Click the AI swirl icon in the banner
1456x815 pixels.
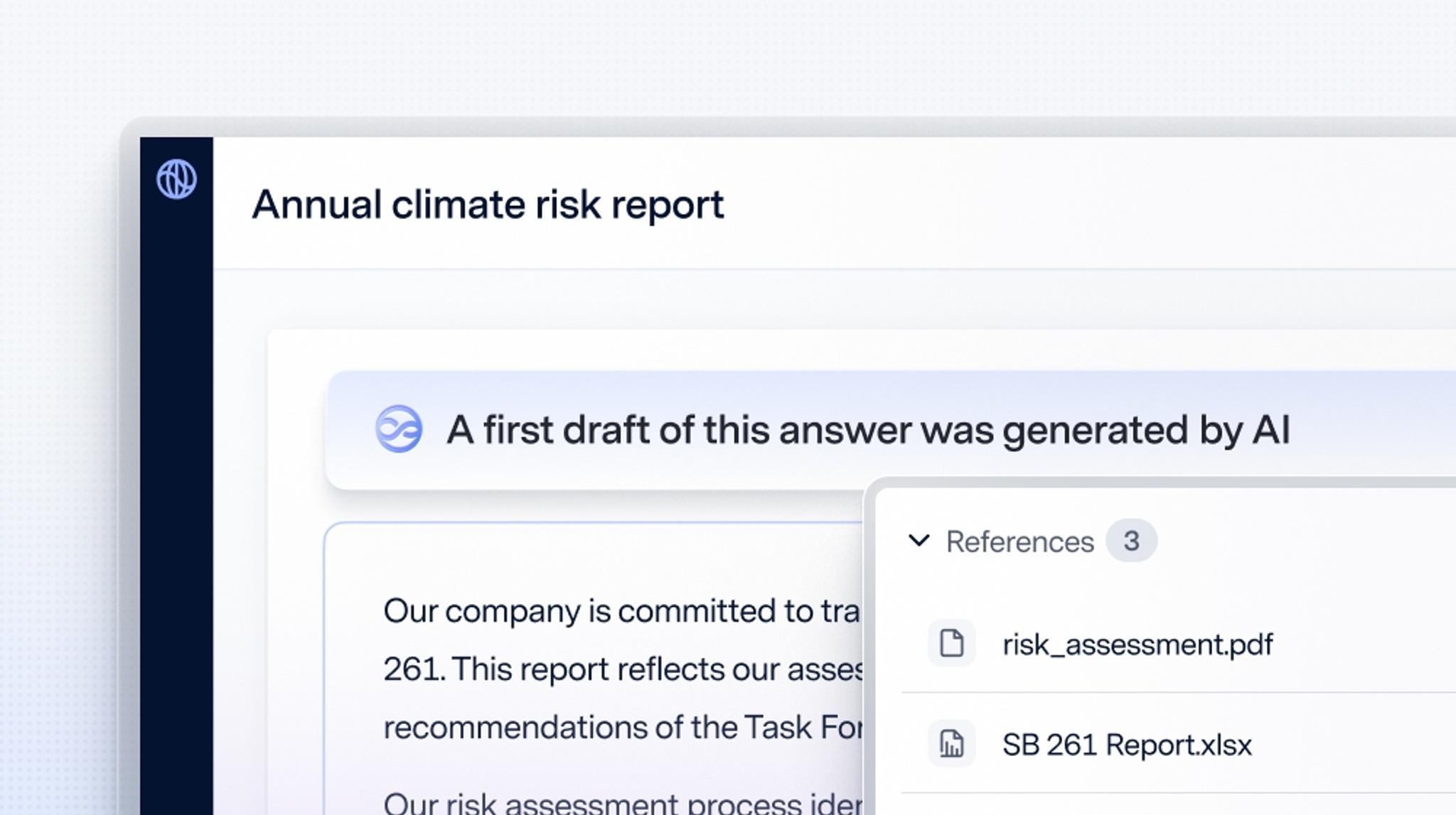399,429
